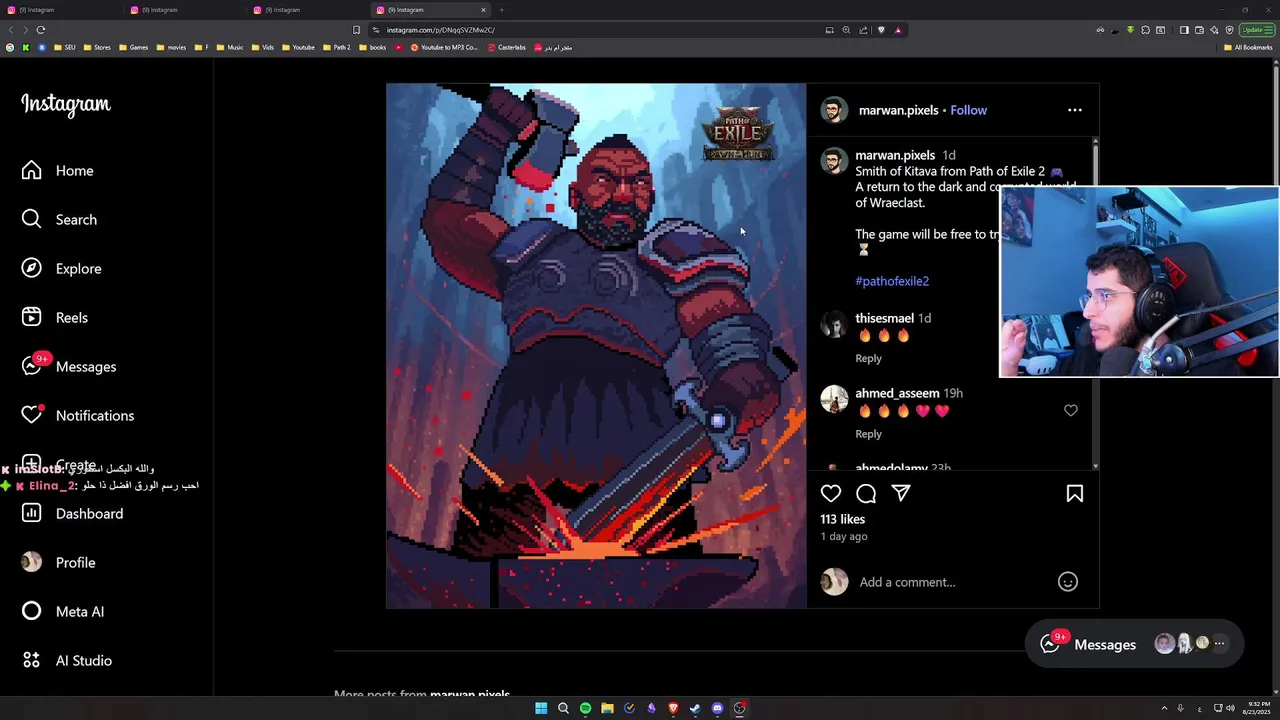Open thisesmael's profile

click(x=884, y=318)
